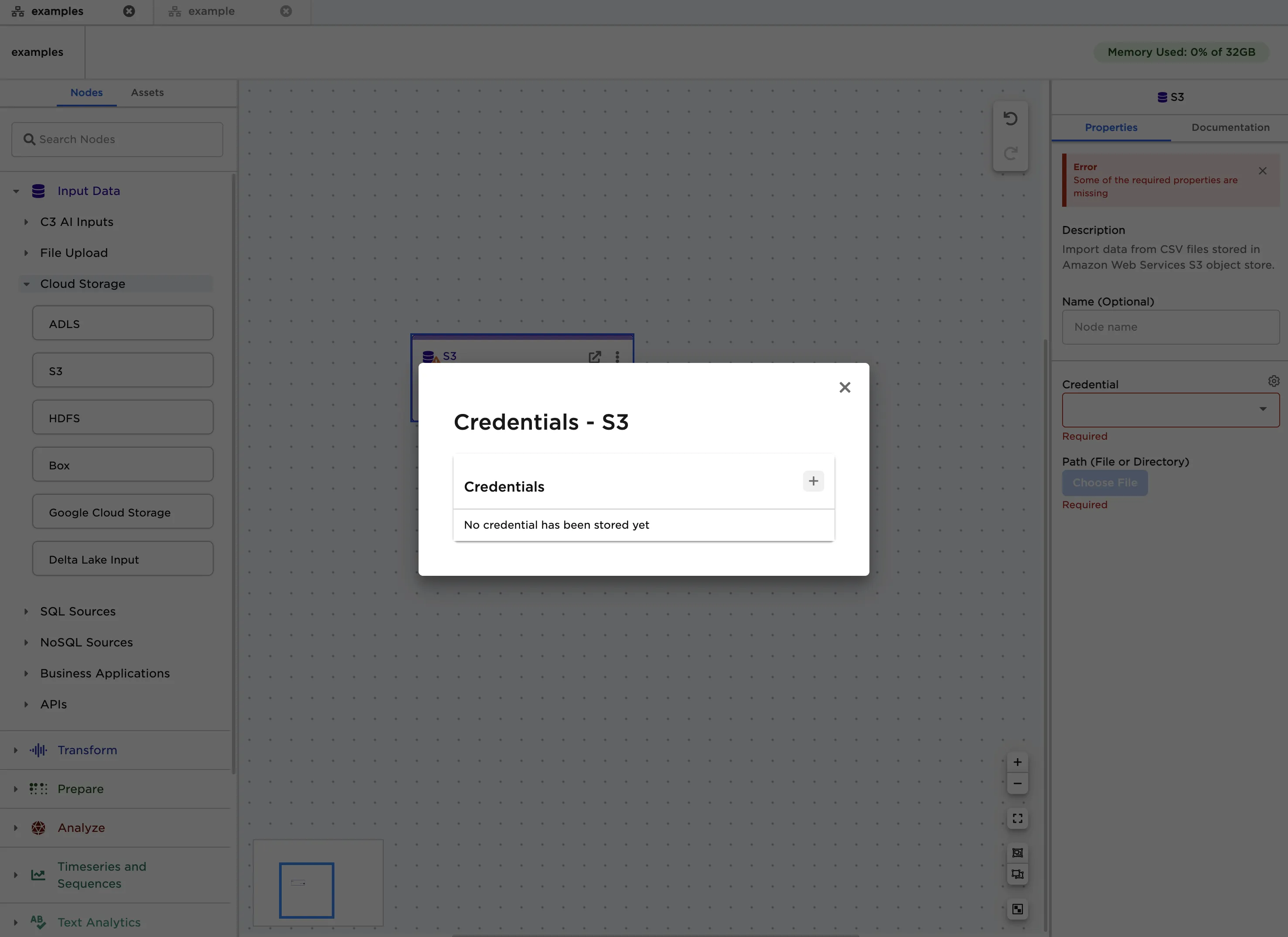Click the canvas zoom out button
This screenshot has height=937, width=1288.
1017,783
